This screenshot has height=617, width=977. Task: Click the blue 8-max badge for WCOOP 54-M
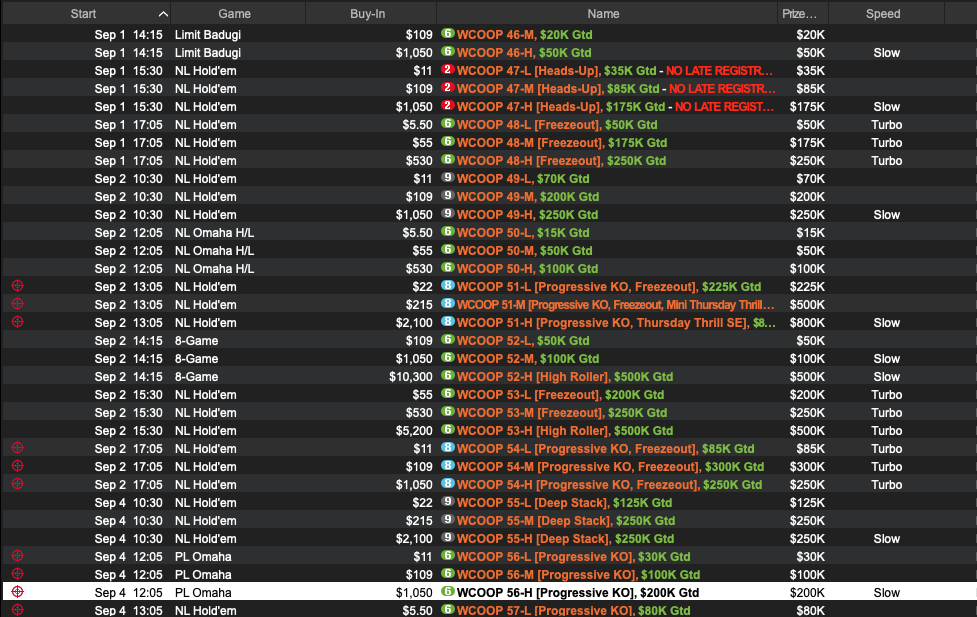[x=447, y=466]
